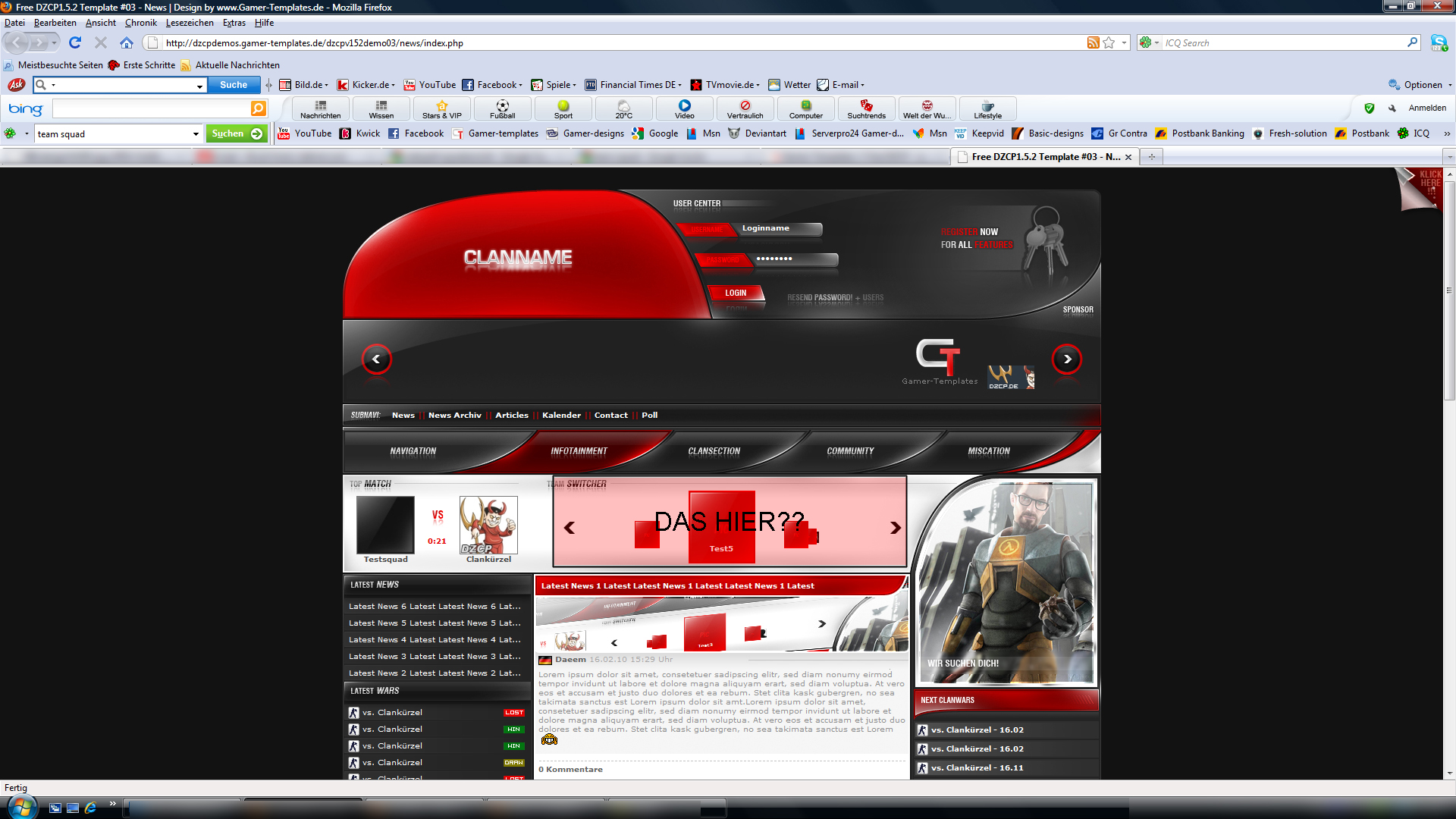Go to the browser Home page icon
Image resolution: width=1456 pixels, height=819 pixels.
(x=127, y=42)
